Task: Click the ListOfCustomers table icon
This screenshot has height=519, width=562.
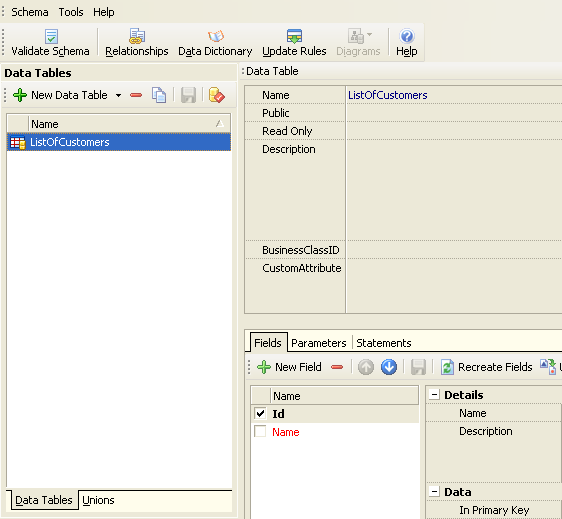Action: tap(18, 143)
